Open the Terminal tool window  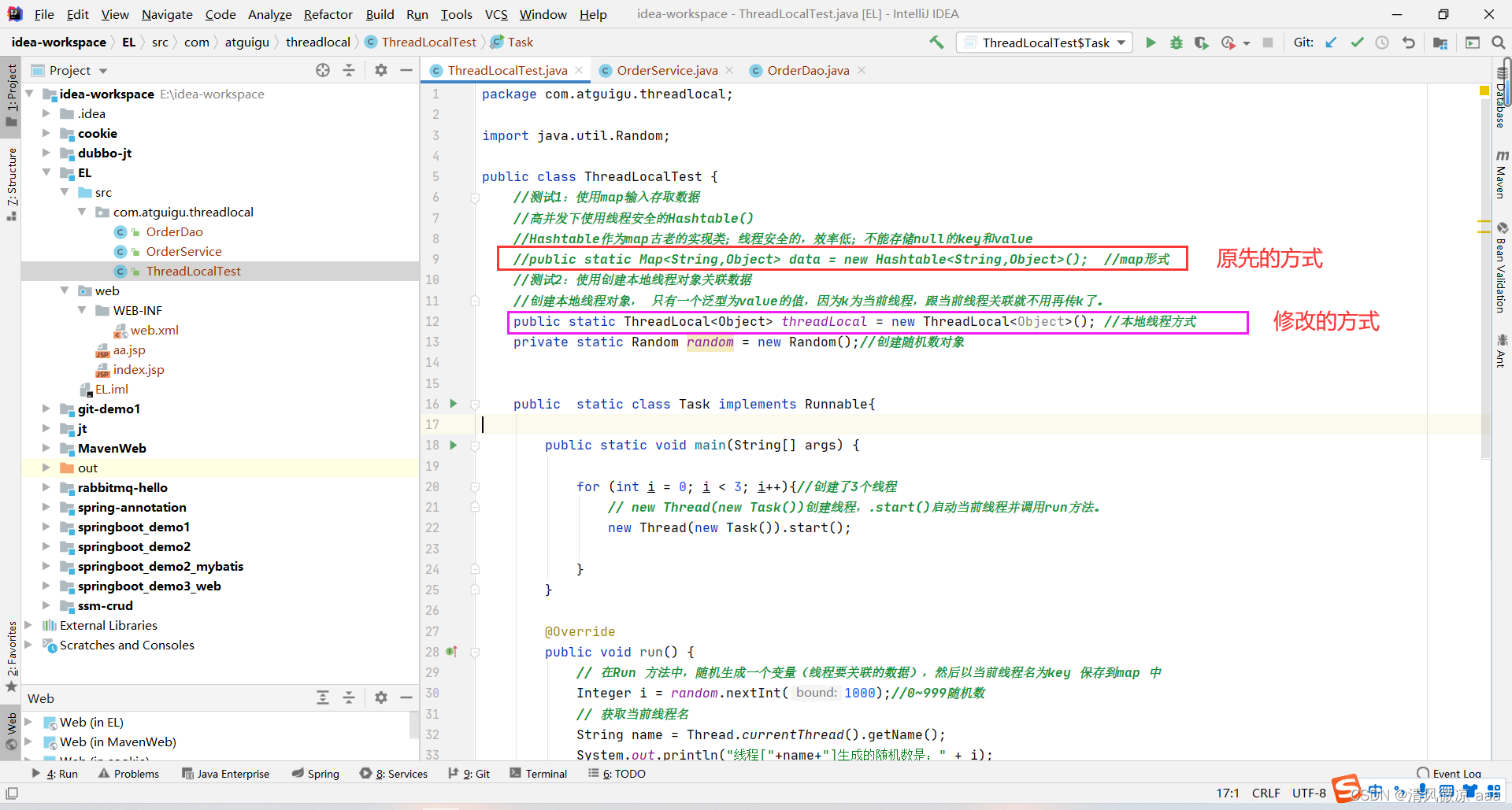[x=538, y=774]
